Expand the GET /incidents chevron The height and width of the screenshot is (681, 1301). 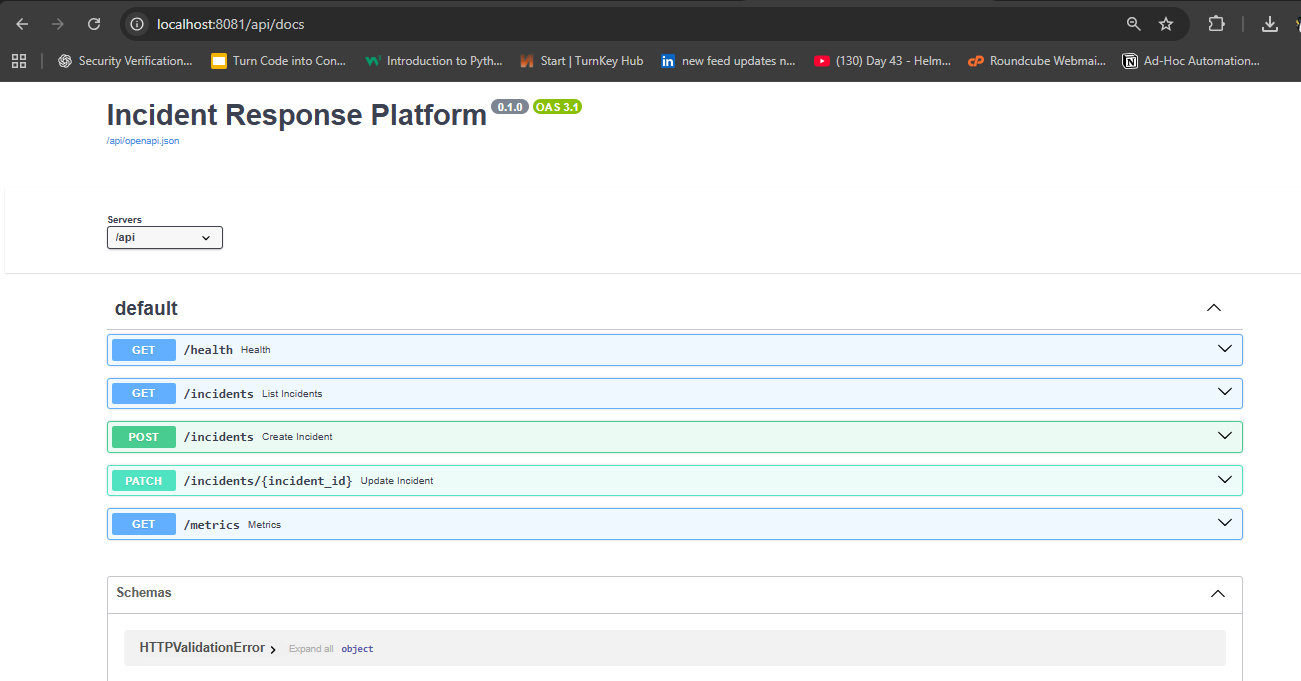pyautogui.click(x=1225, y=393)
